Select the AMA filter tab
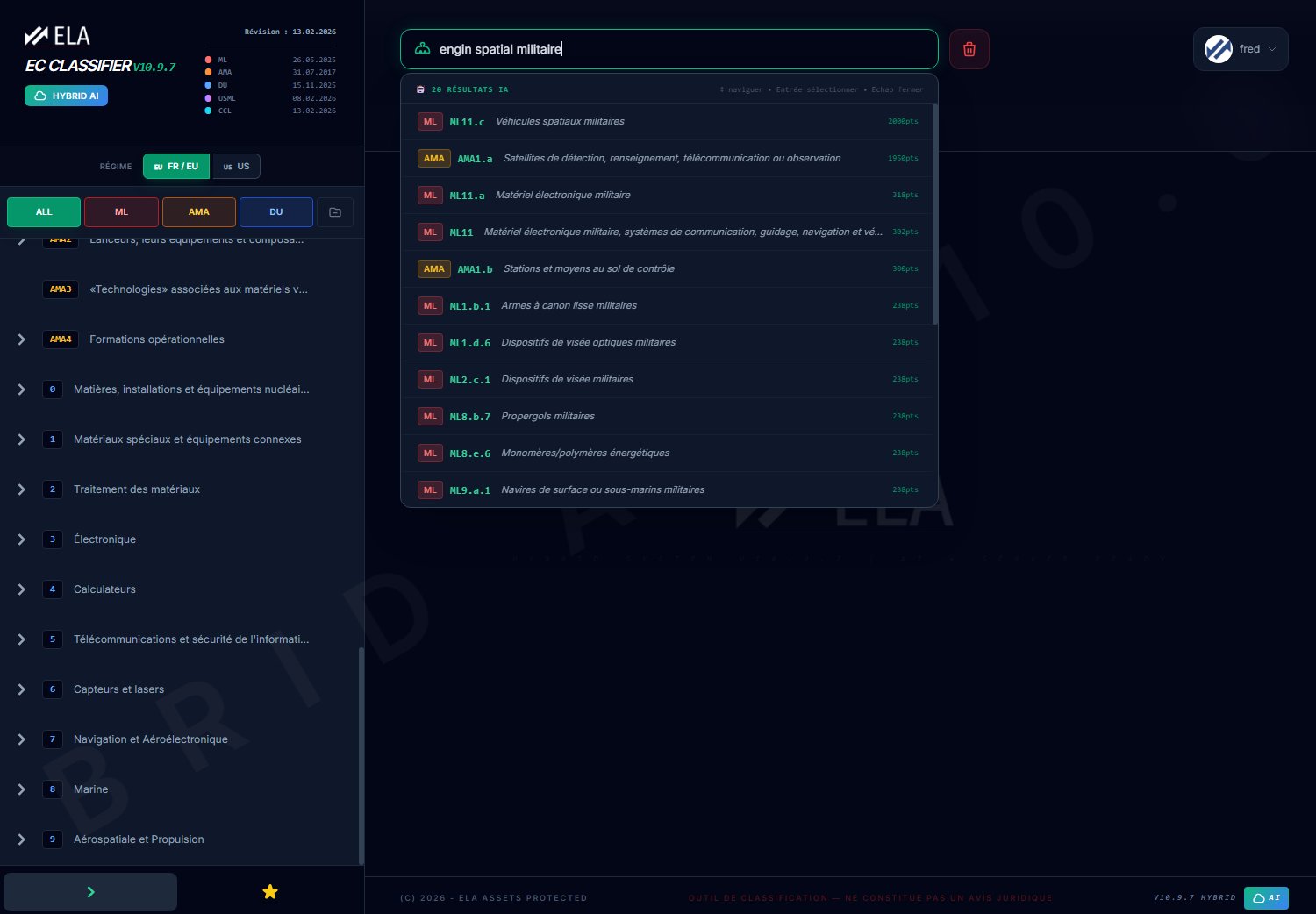This screenshot has width=1316, height=914. pyautogui.click(x=198, y=212)
